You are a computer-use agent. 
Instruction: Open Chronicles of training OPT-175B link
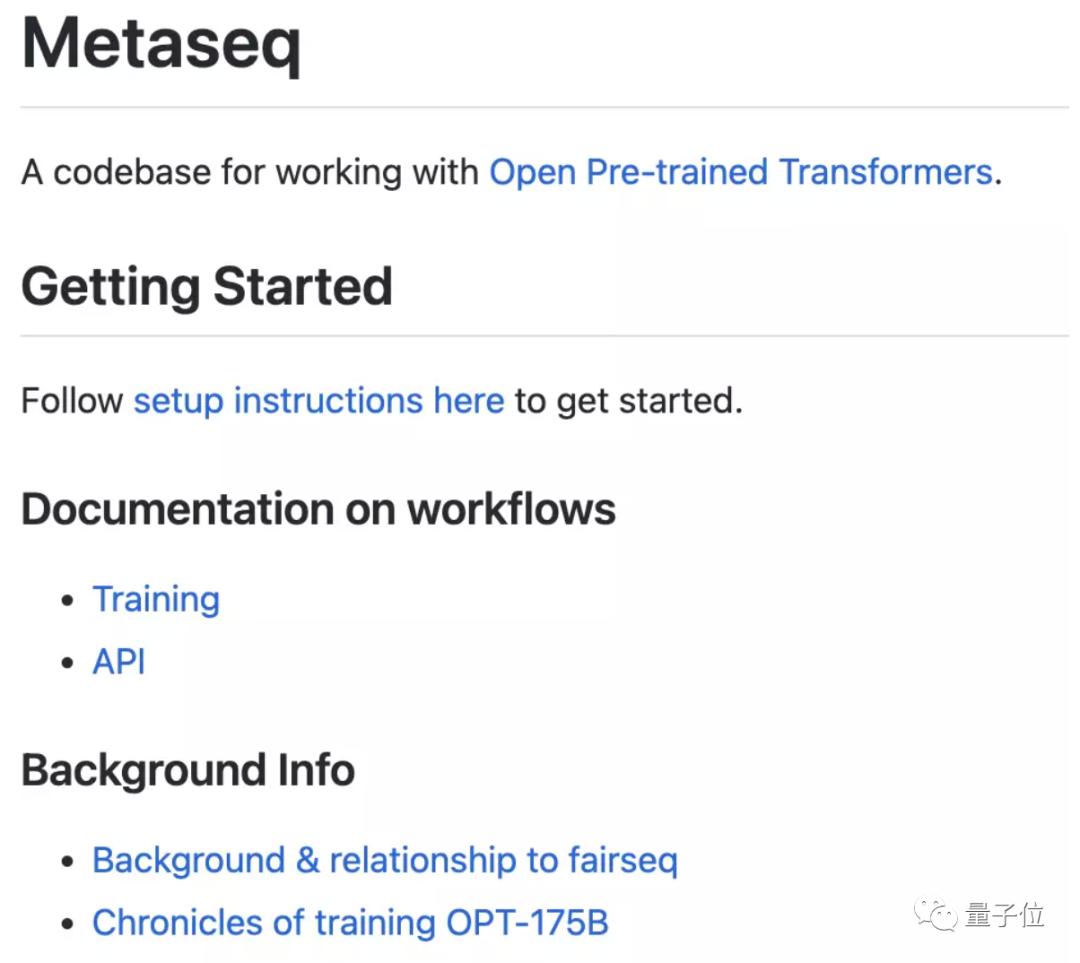(x=350, y=922)
